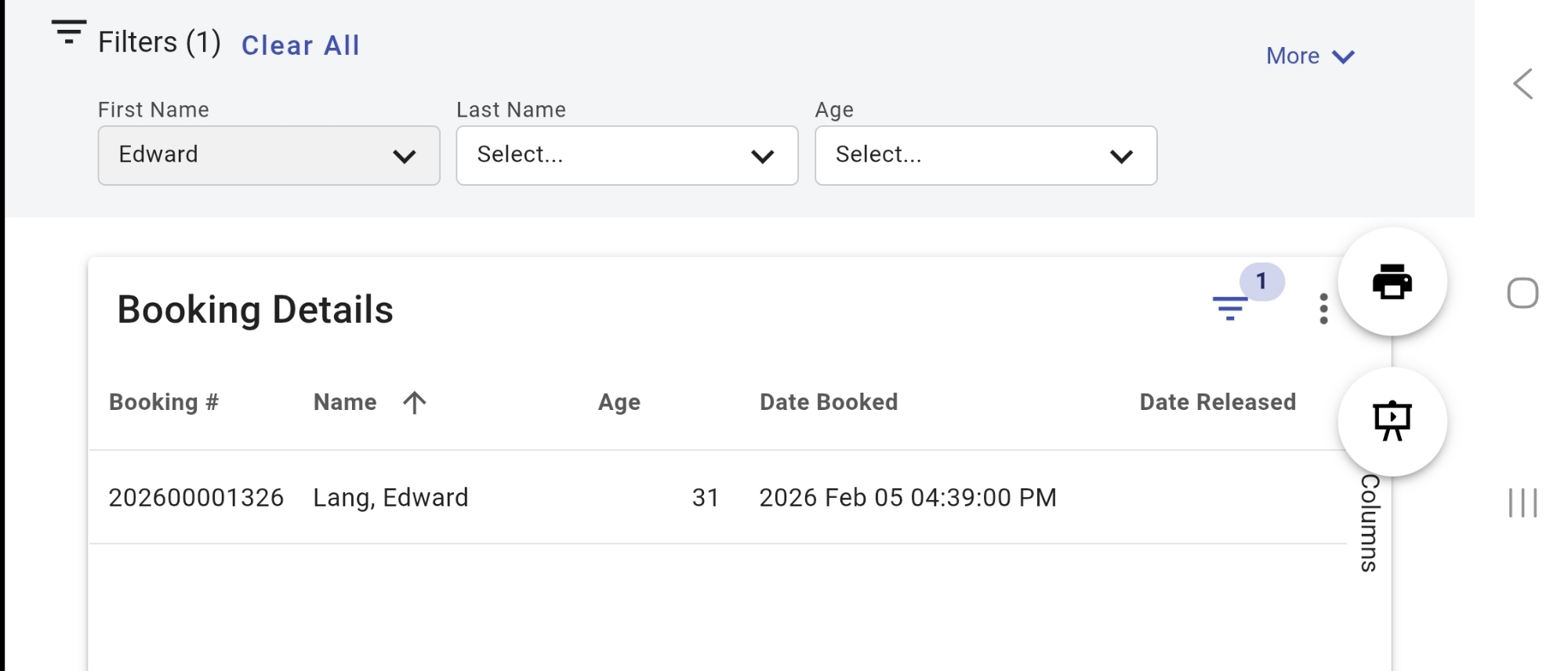The image size is (1568, 671).
Task: Open the presentation mode button
Action: click(x=1392, y=422)
